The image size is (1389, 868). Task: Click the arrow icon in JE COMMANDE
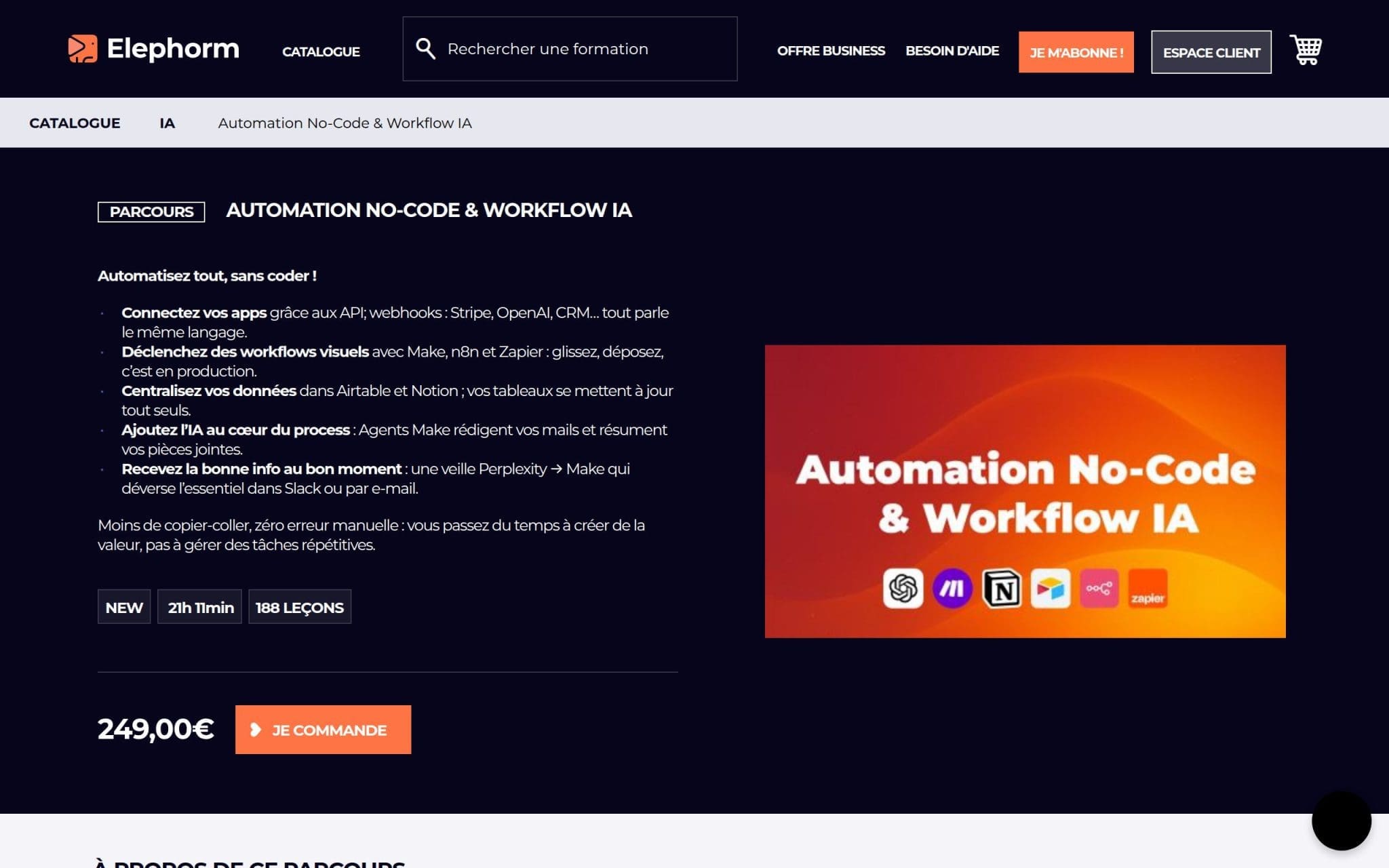256,730
